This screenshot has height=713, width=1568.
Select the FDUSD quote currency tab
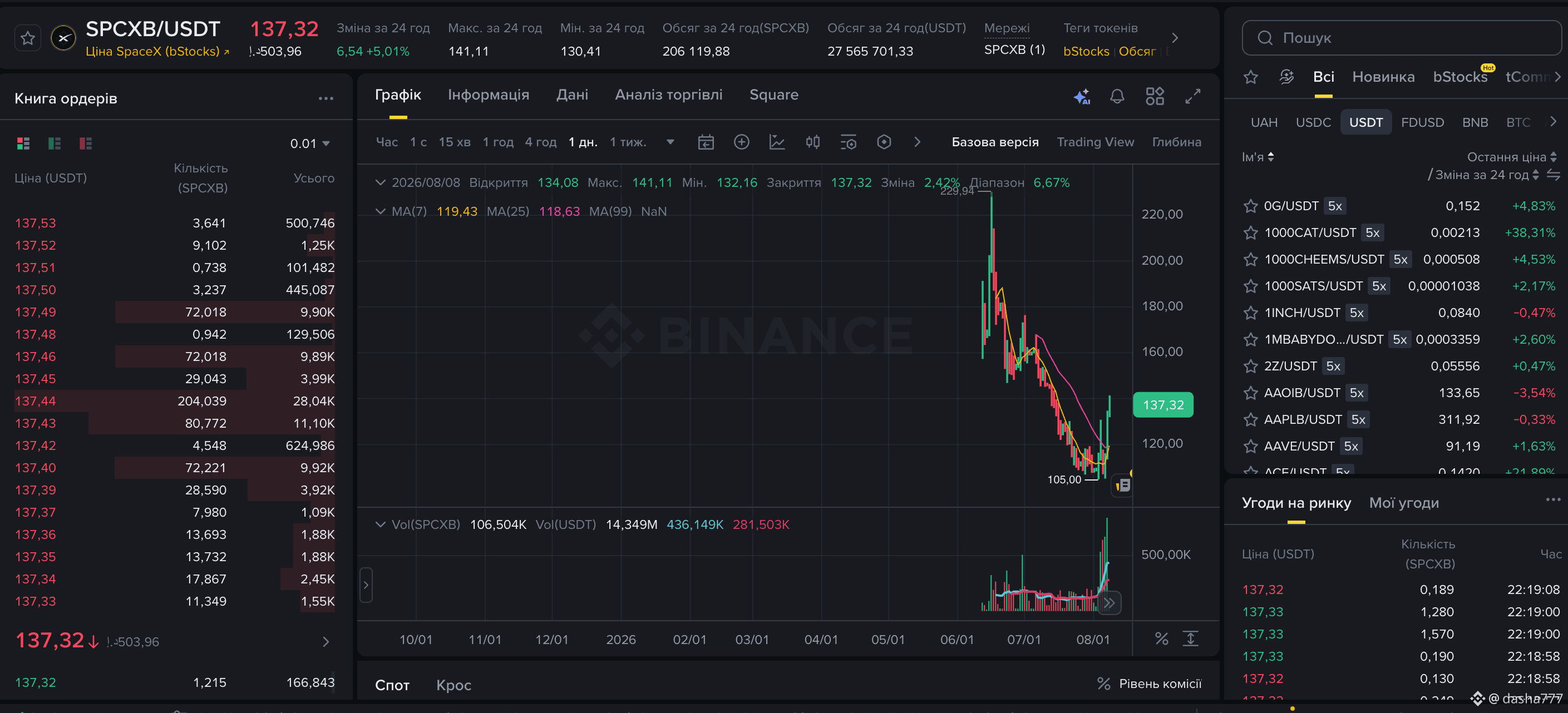tap(1422, 122)
